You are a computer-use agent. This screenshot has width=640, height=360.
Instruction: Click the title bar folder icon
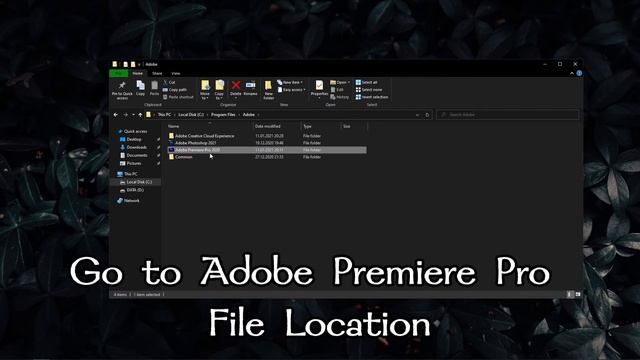click(x=115, y=64)
